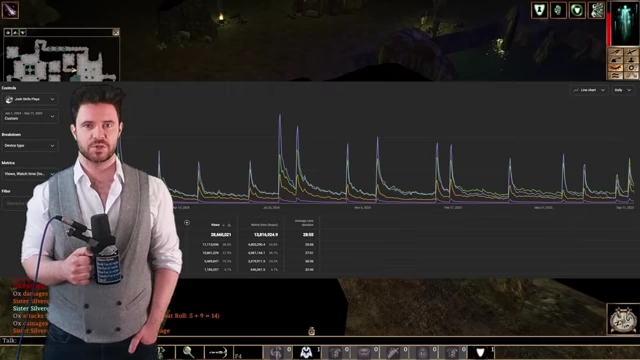Open the Line chart type dropdown
Screen dimensions: 640x360
pos(589,90)
